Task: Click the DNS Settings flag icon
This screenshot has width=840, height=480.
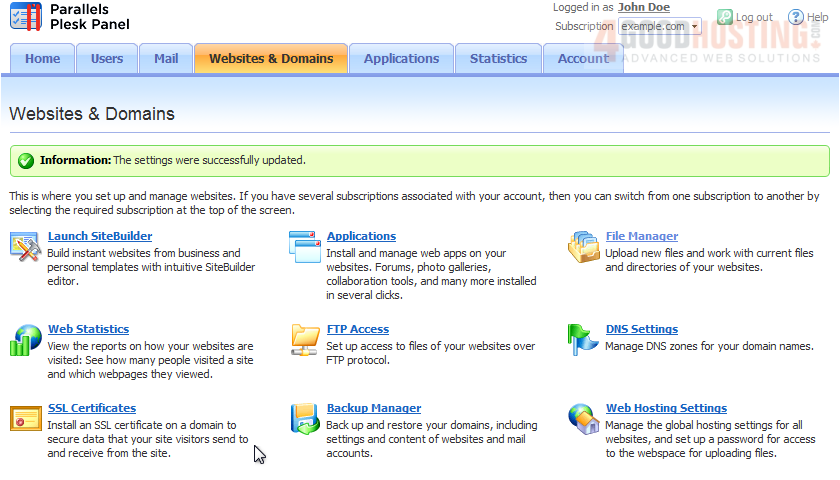Action: [x=583, y=339]
